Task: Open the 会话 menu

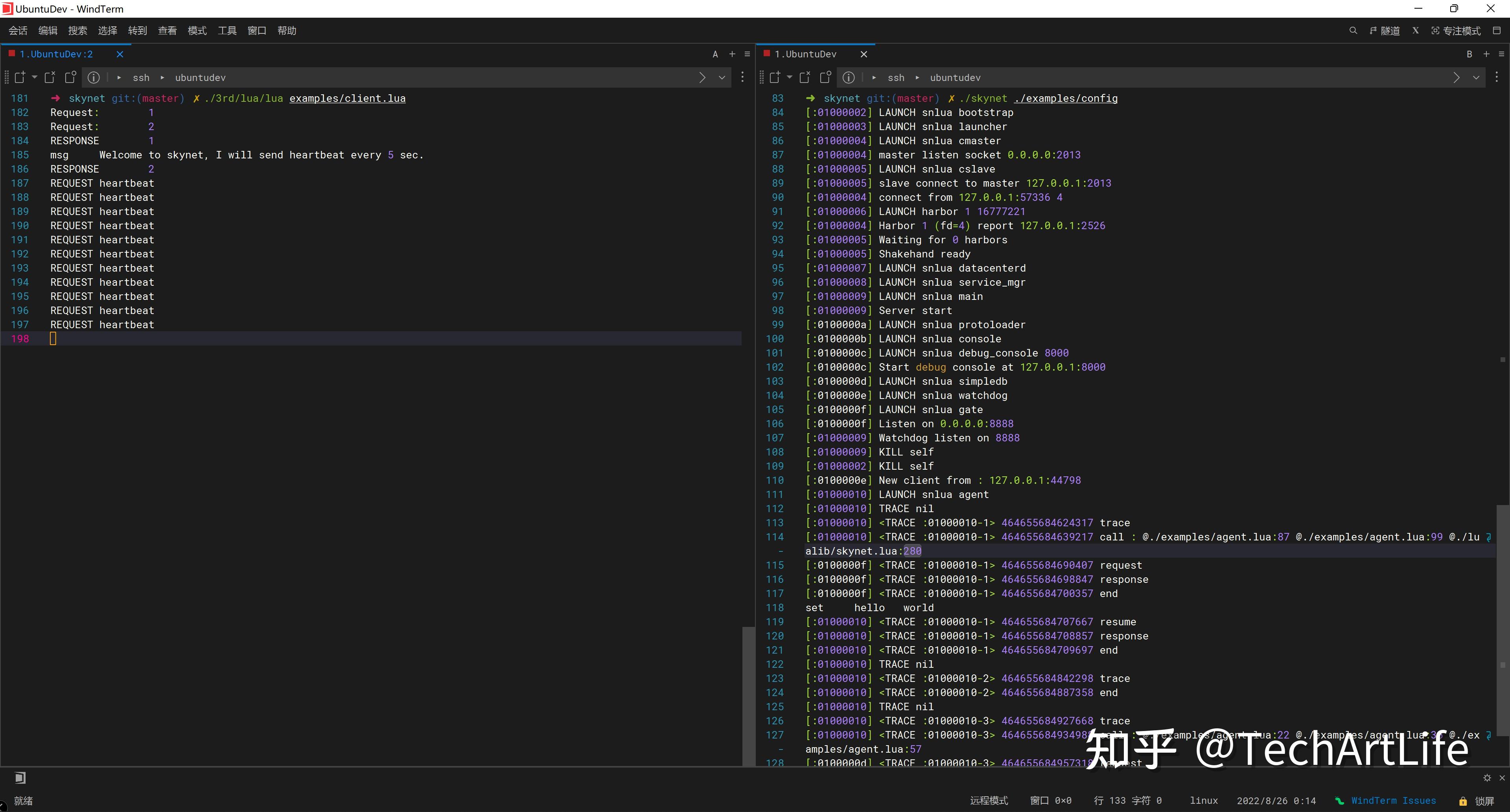Action: (x=18, y=31)
